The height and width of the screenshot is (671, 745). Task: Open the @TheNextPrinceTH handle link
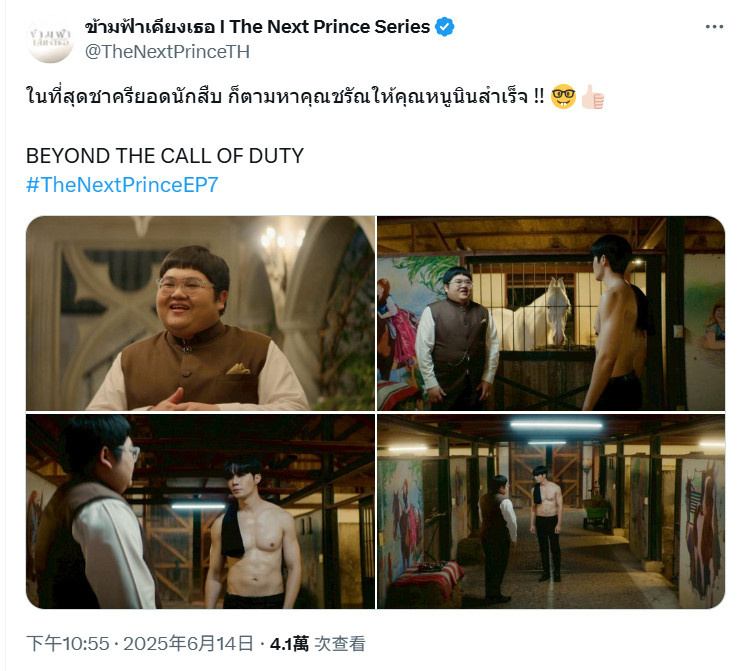tap(167, 51)
